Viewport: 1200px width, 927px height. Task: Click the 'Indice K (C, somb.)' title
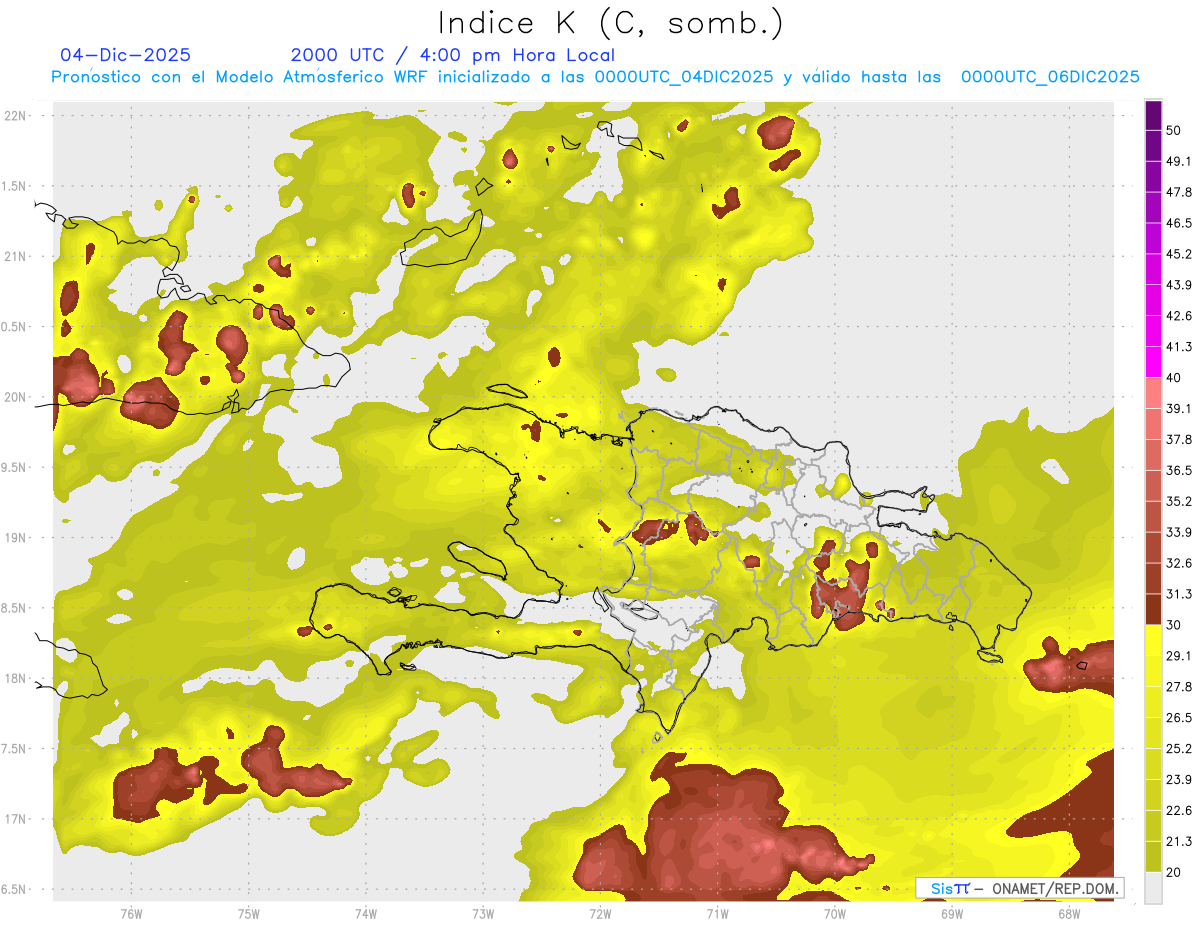coord(610,23)
